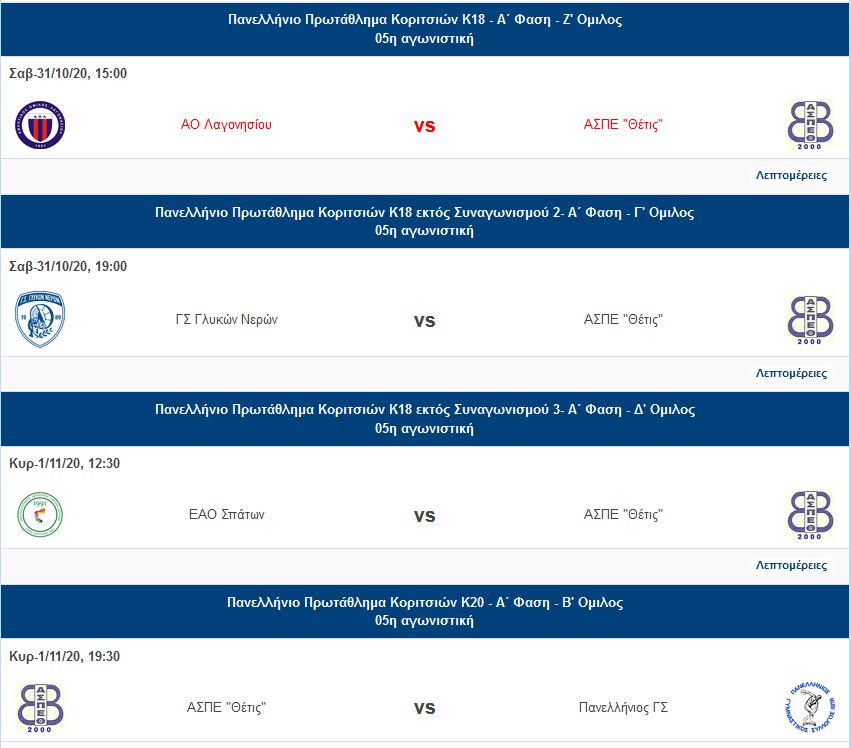
Task: Click the Πανελλήνιος ΓΣ discus-thrower logo
Action: [x=810, y=708]
